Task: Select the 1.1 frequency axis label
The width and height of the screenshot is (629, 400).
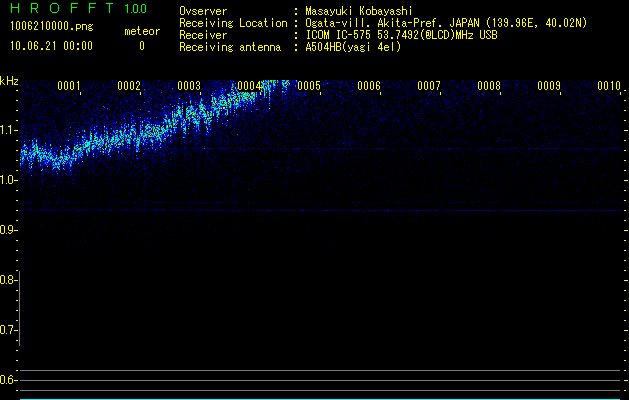Action: [x=9, y=130]
